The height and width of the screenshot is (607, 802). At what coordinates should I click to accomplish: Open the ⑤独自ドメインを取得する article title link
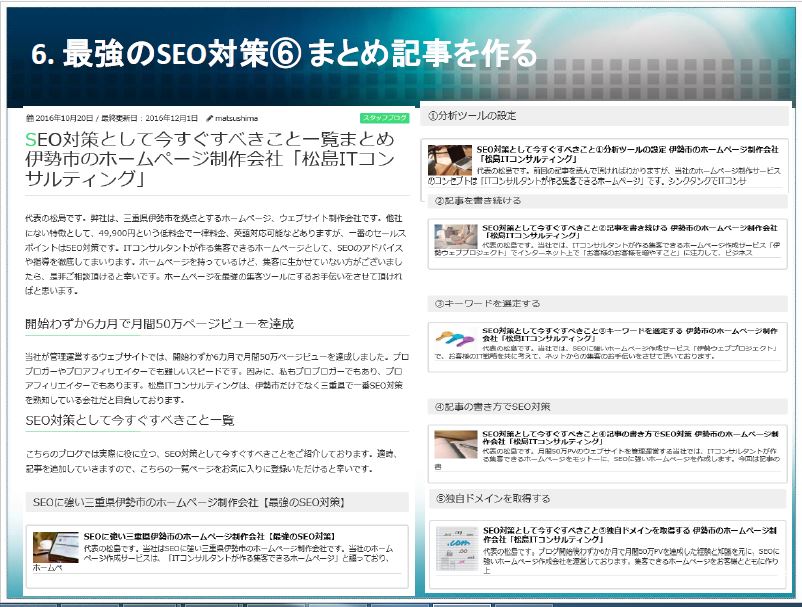tap(629, 535)
